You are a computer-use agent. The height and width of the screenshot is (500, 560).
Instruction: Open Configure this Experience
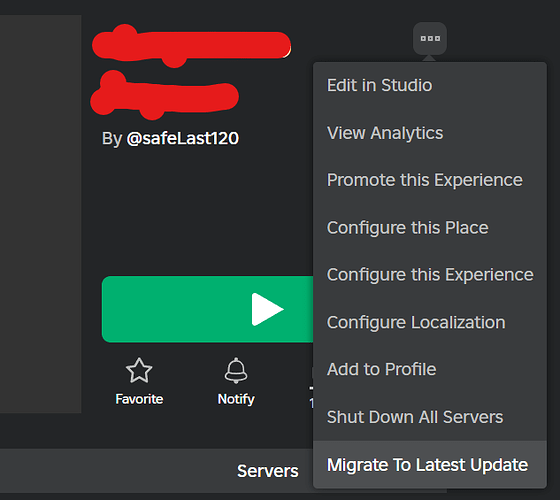pyautogui.click(x=430, y=275)
